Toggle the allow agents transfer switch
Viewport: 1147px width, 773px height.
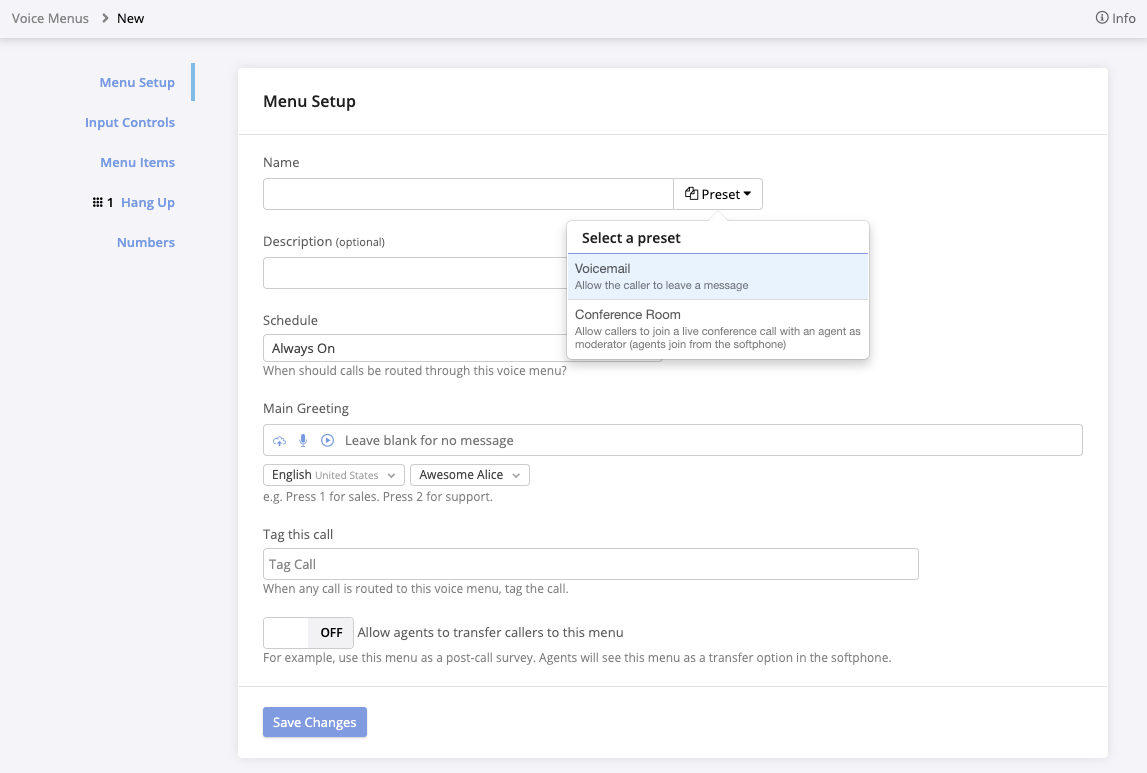[x=308, y=633]
